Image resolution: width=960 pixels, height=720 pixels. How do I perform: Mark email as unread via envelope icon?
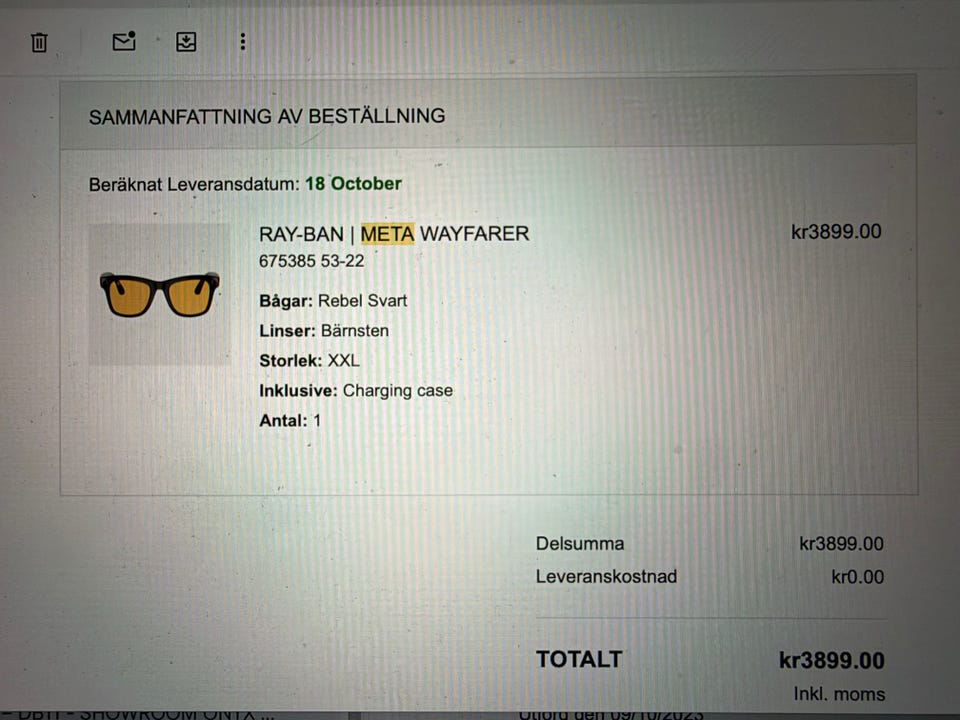click(124, 42)
